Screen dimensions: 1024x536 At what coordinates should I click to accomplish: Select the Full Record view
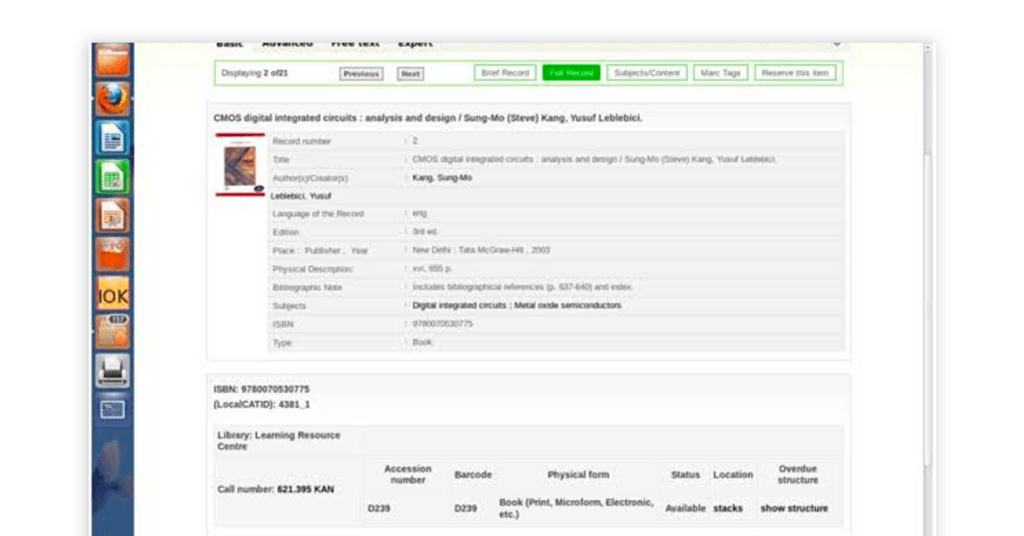pyautogui.click(x=571, y=72)
